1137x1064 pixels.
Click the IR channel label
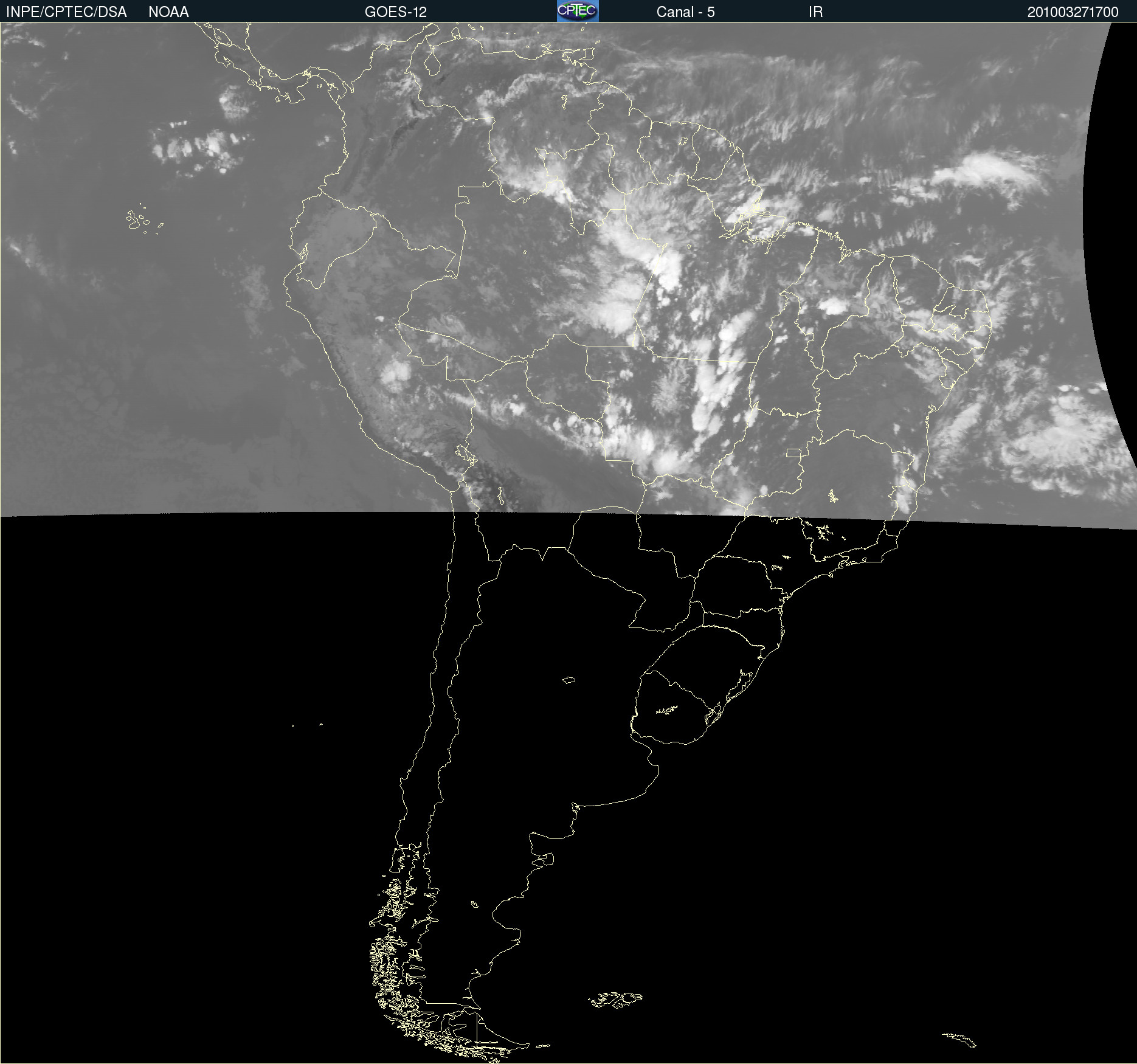[x=815, y=12]
